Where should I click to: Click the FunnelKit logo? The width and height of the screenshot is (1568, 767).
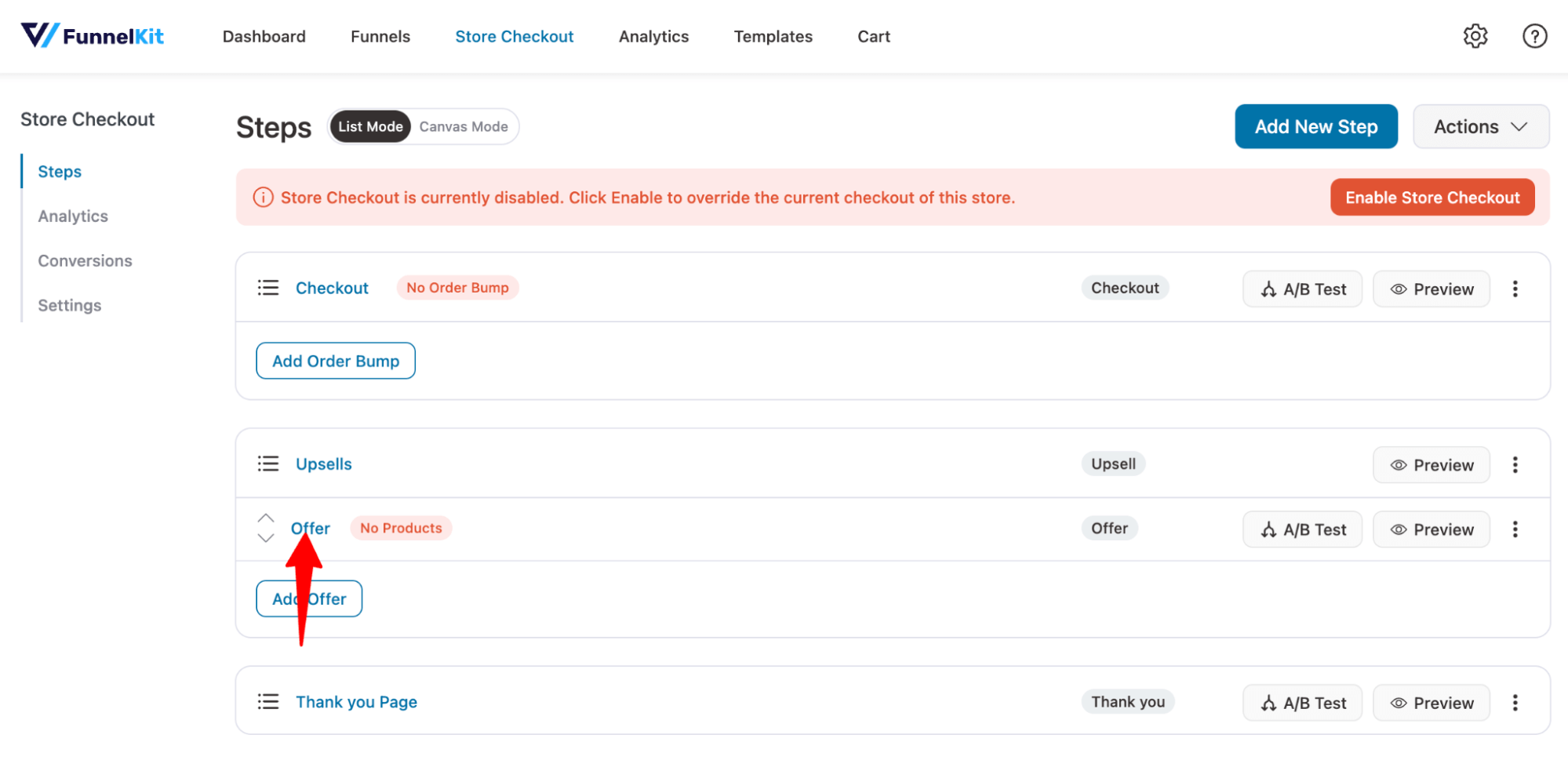(x=93, y=35)
